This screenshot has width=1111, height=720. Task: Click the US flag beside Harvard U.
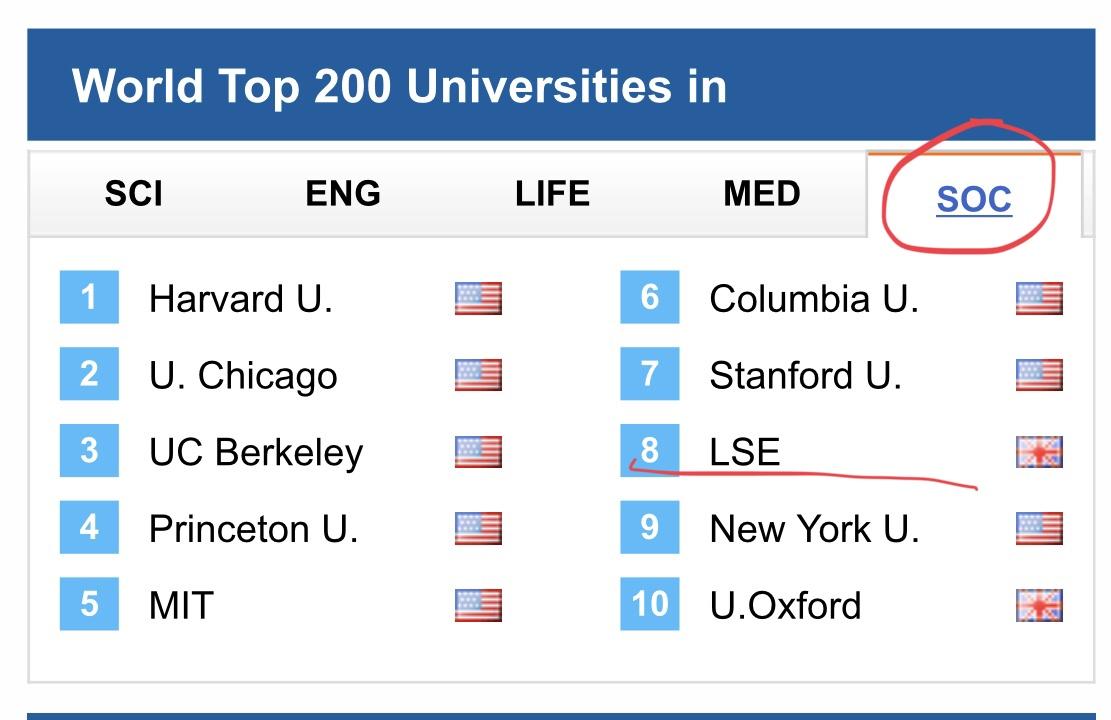pyautogui.click(x=478, y=298)
